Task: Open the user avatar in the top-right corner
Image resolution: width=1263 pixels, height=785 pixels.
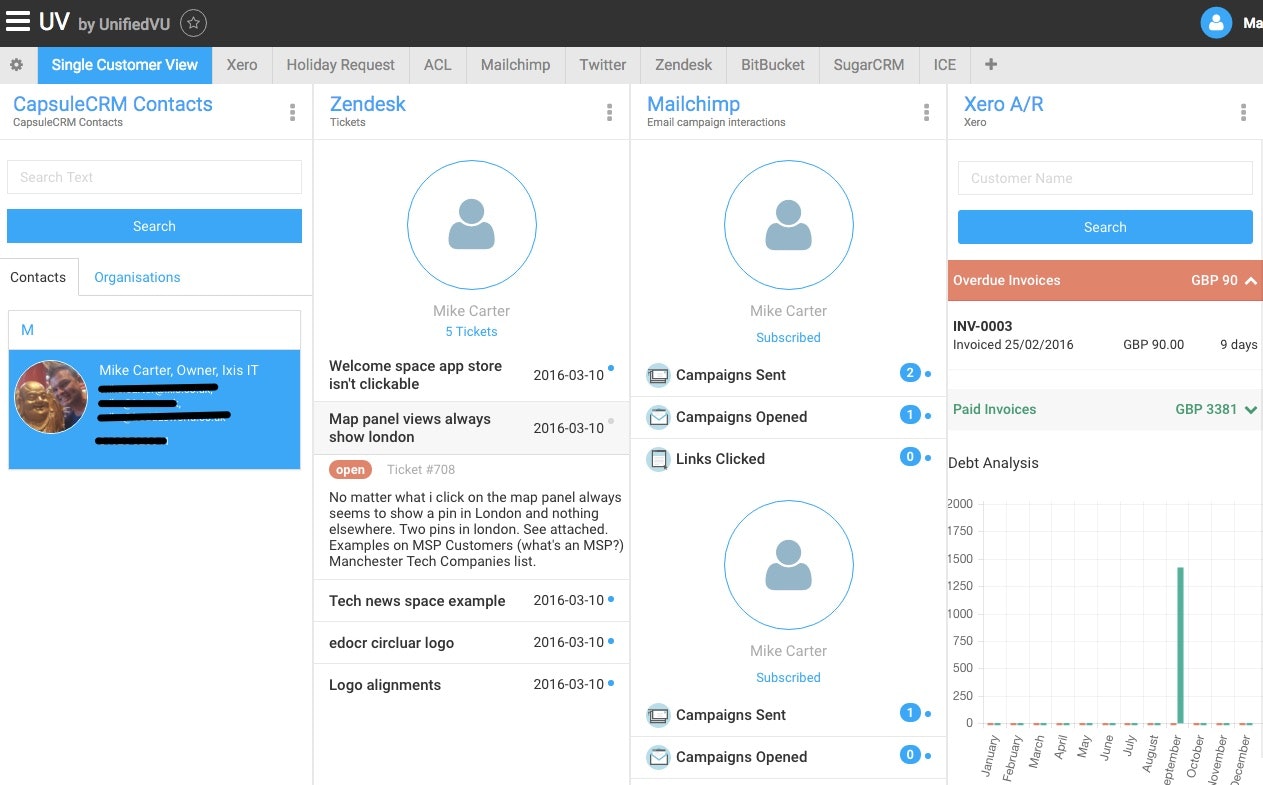Action: tap(1216, 22)
